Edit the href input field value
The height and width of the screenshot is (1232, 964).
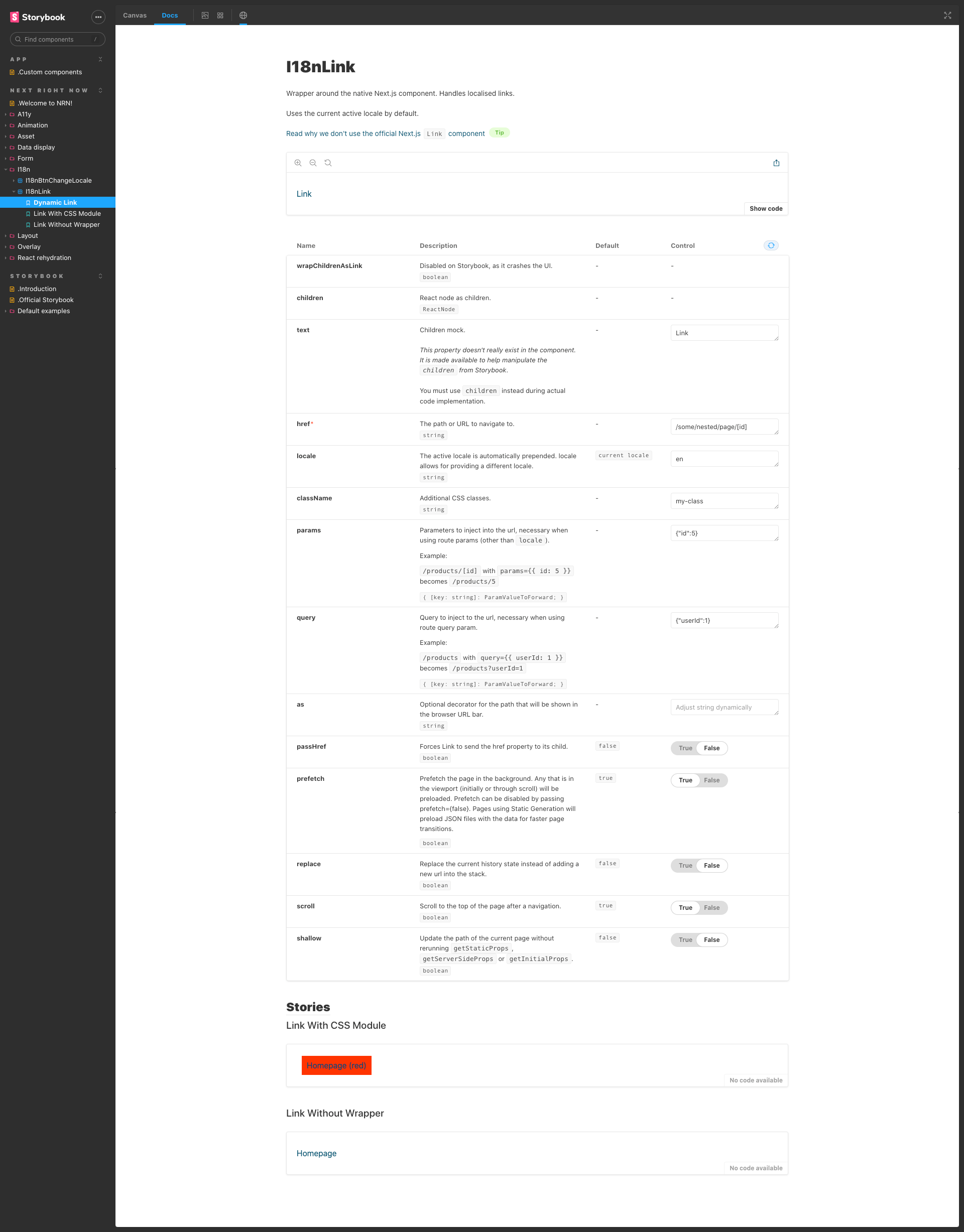tap(725, 427)
